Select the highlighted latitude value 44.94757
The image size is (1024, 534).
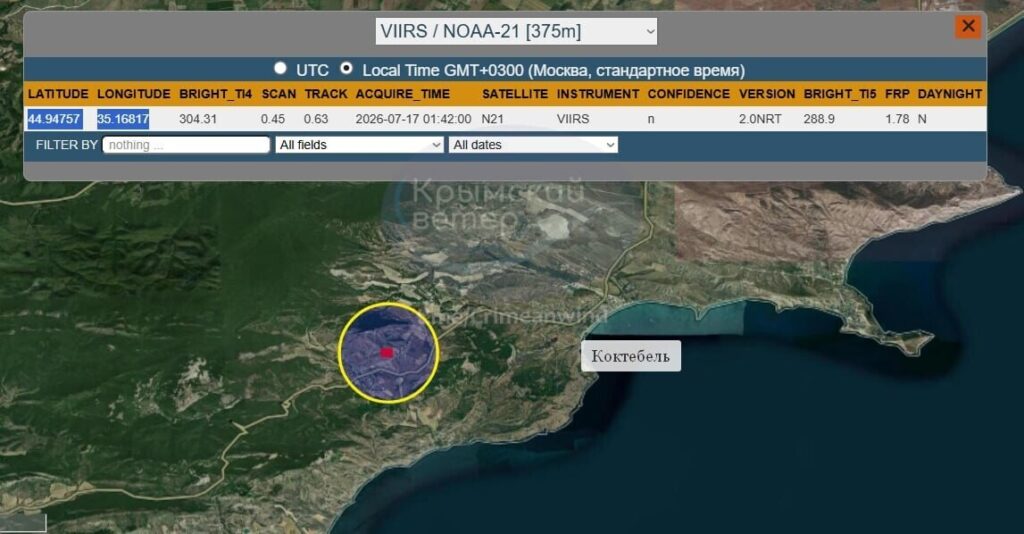pos(54,119)
